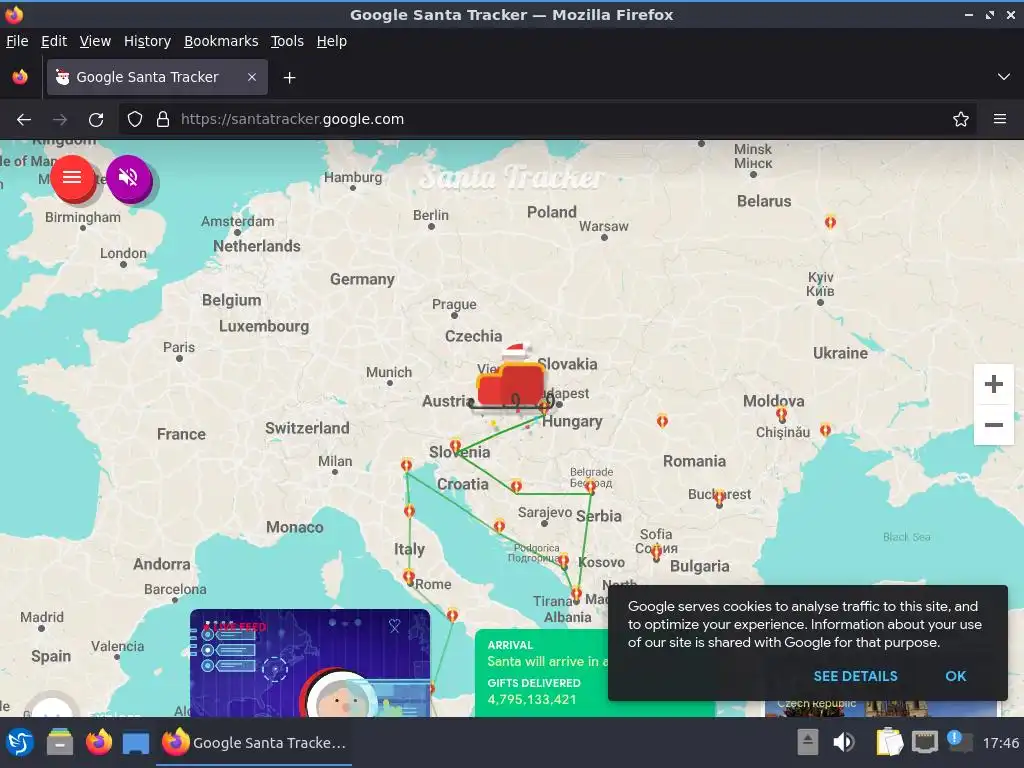Click the ARRIVAL info card

tap(542, 673)
